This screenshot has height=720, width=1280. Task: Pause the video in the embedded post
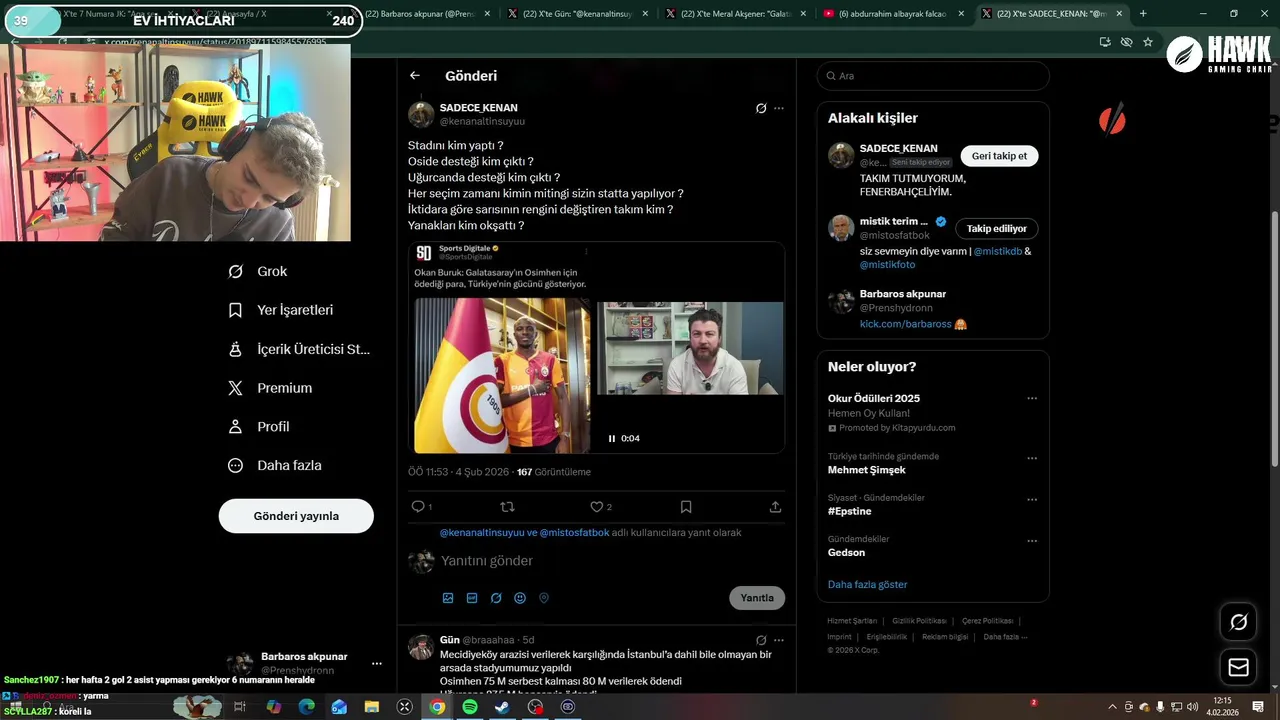coord(612,438)
